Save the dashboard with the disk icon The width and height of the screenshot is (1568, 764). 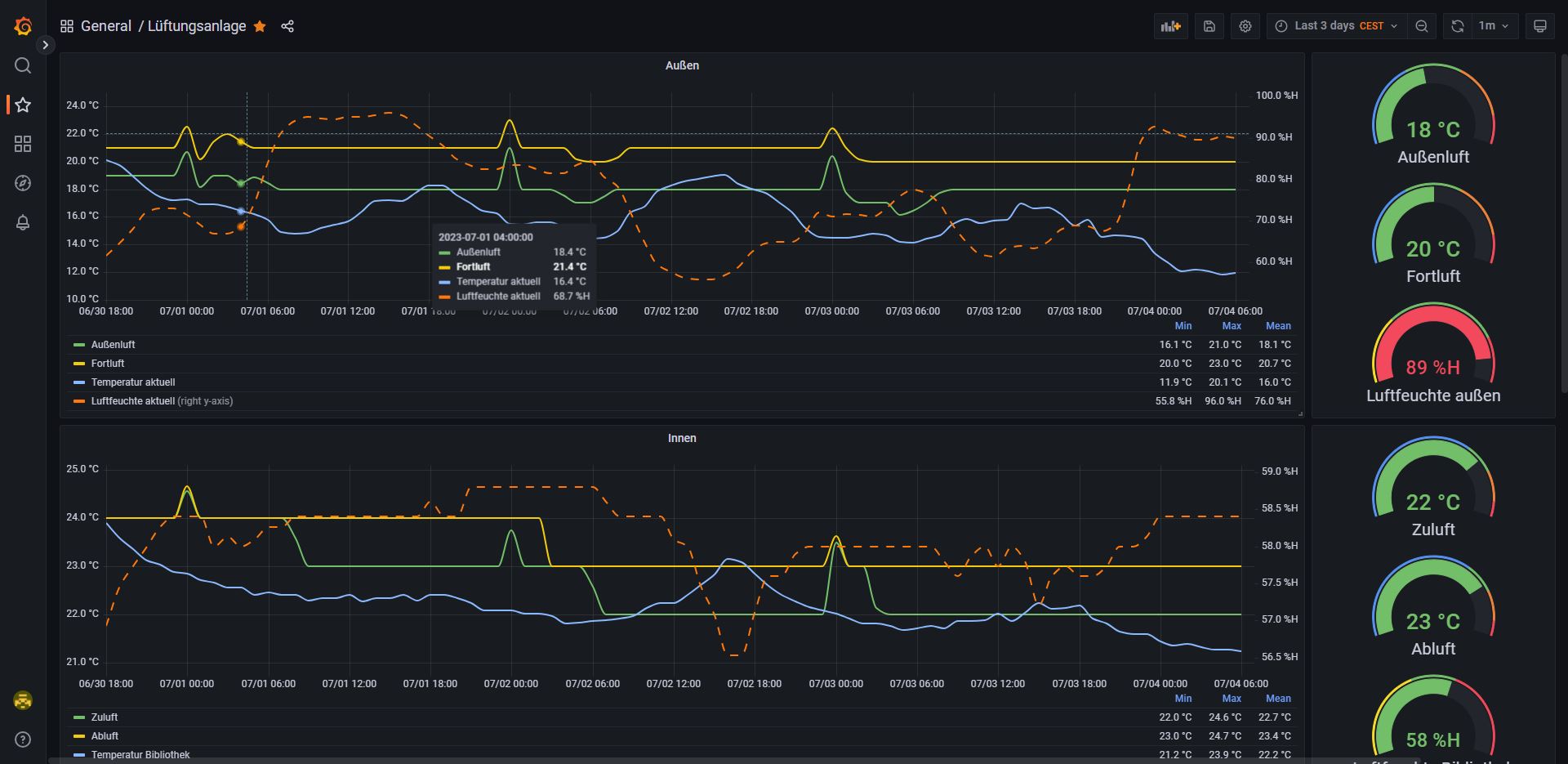[x=1209, y=26]
